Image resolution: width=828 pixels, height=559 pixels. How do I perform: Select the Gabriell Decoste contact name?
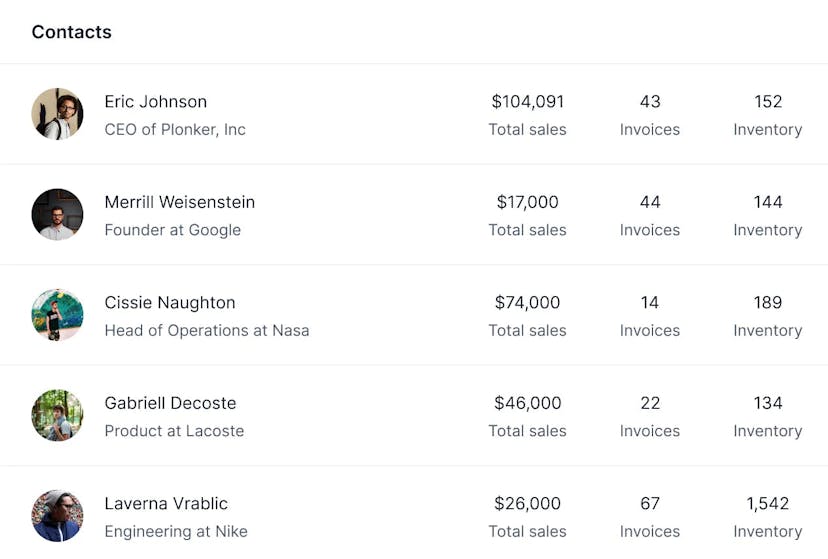[170, 403]
